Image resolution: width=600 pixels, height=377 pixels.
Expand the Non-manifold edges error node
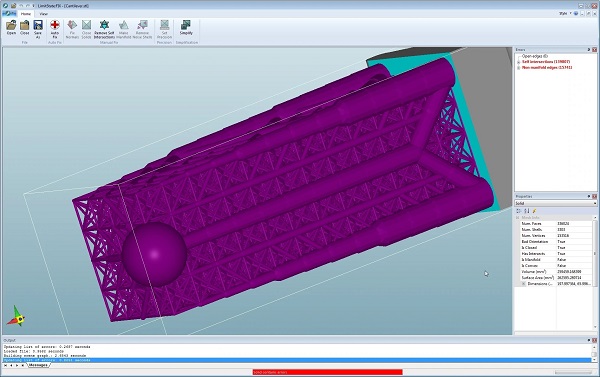tap(518, 68)
